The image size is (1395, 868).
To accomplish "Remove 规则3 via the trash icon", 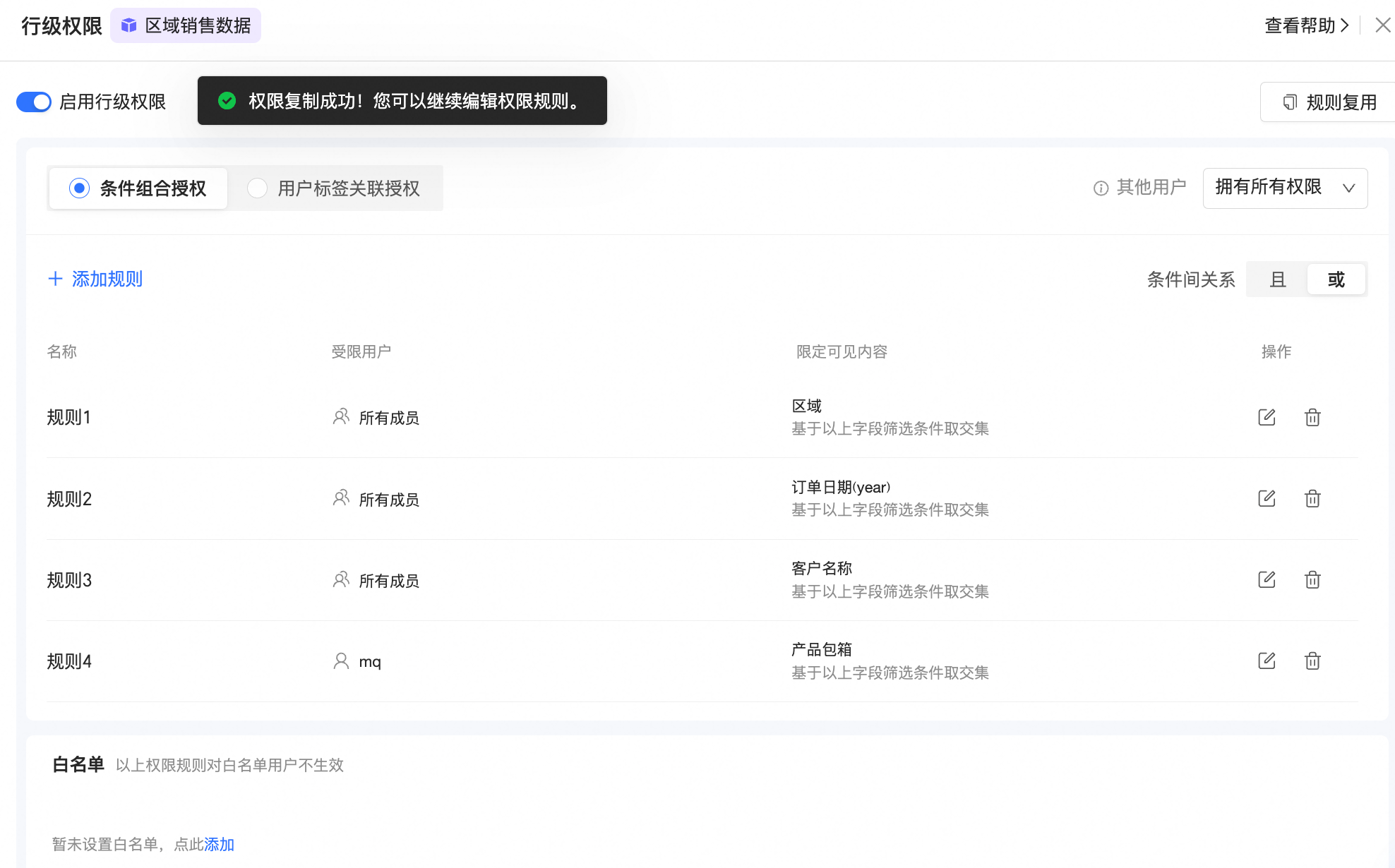I will (x=1312, y=580).
